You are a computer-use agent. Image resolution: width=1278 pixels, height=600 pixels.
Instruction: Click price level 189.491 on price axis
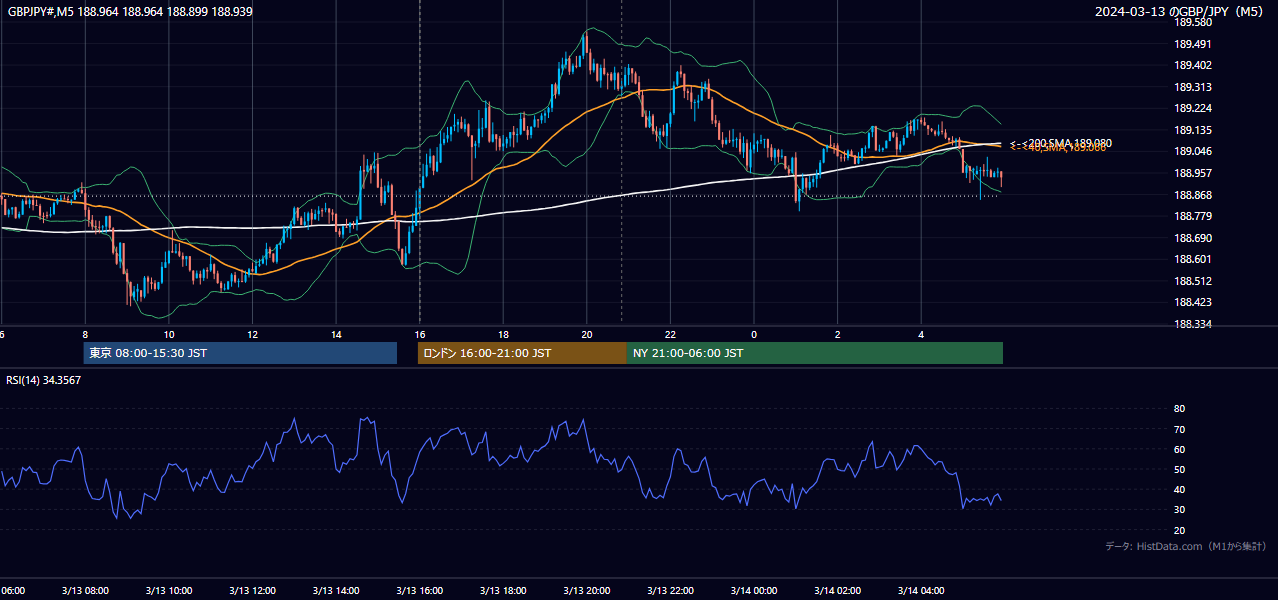(1193, 44)
